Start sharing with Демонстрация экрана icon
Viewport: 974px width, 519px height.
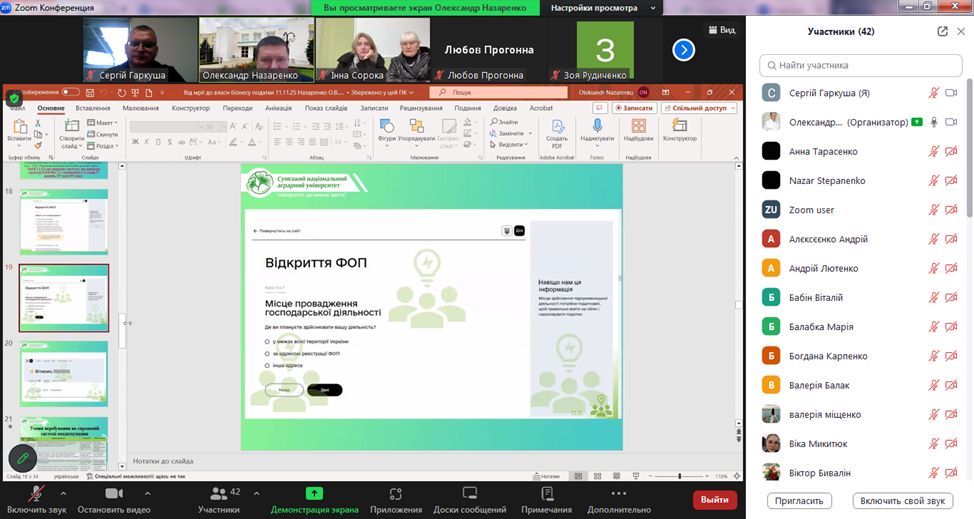(x=314, y=494)
